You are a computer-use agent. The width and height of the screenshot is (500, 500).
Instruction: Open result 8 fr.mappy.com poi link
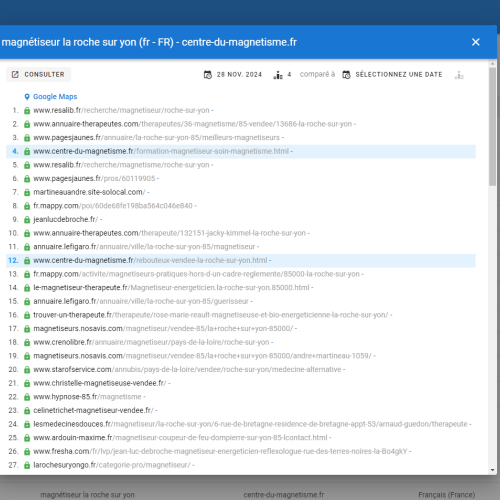click(113, 206)
